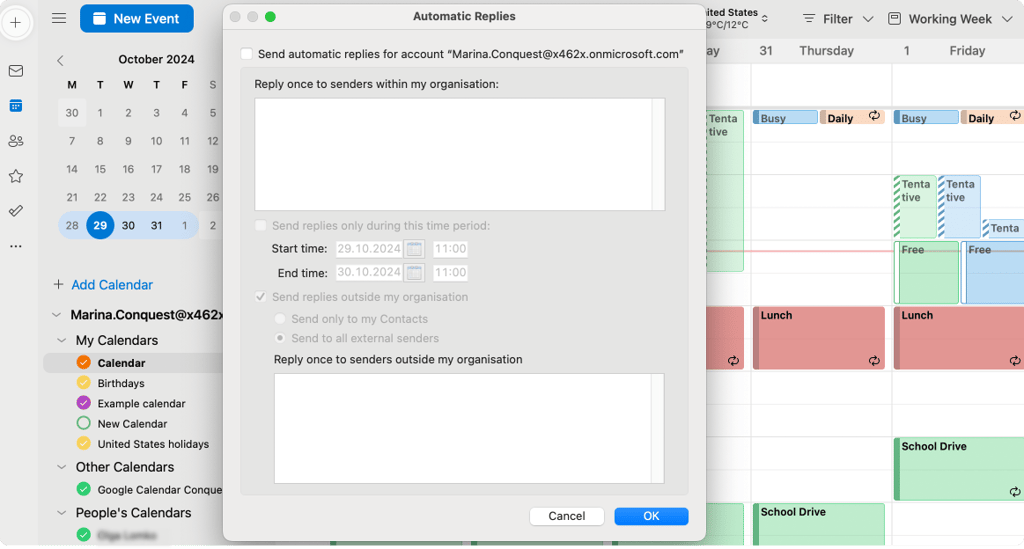Toggle the Calendar calendar visibility checkbox

(x=83, y=362)
